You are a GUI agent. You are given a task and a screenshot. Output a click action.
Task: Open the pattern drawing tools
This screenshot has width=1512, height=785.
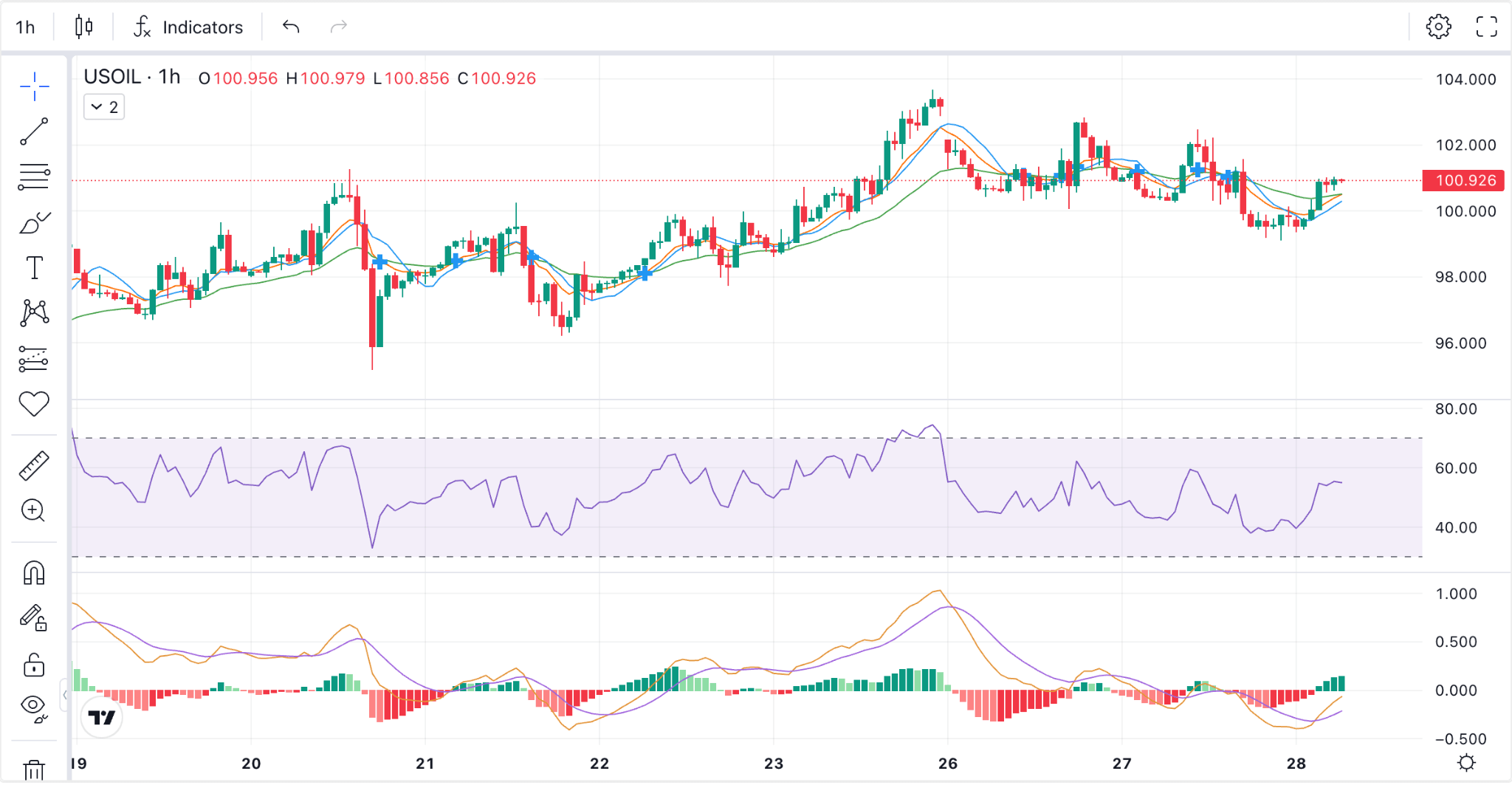34,313
